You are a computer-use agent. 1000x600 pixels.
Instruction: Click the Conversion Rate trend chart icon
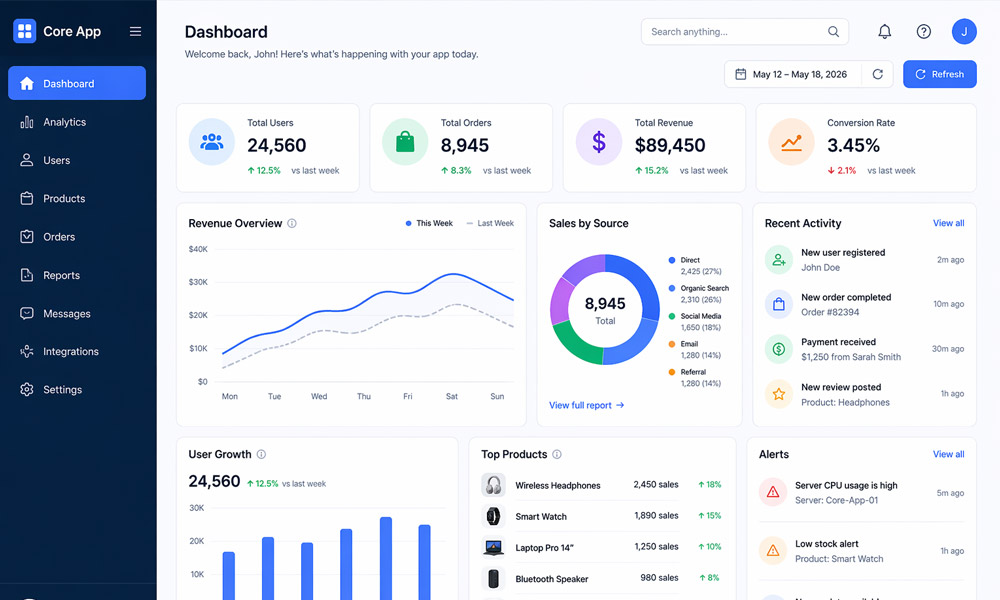pyautogui.click(x=791, y=142)
